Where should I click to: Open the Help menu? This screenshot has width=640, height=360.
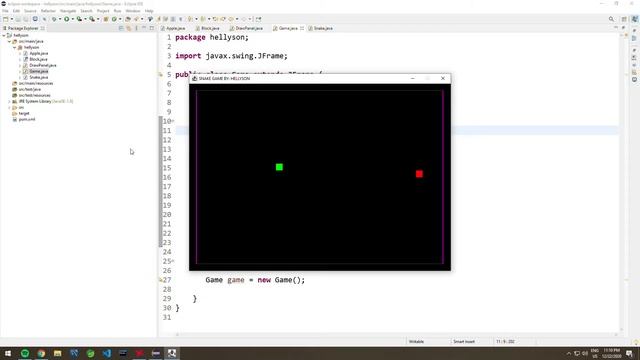click(149, 11)
